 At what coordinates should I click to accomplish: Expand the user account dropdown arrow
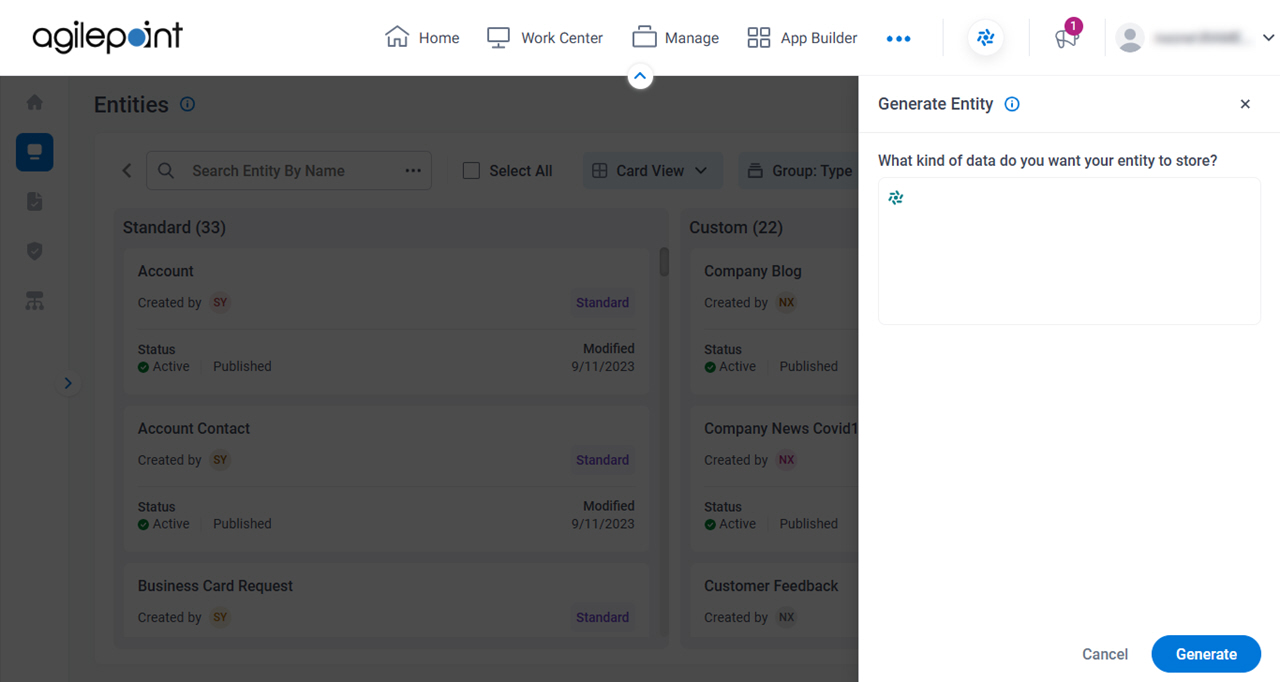(1268, 38)
